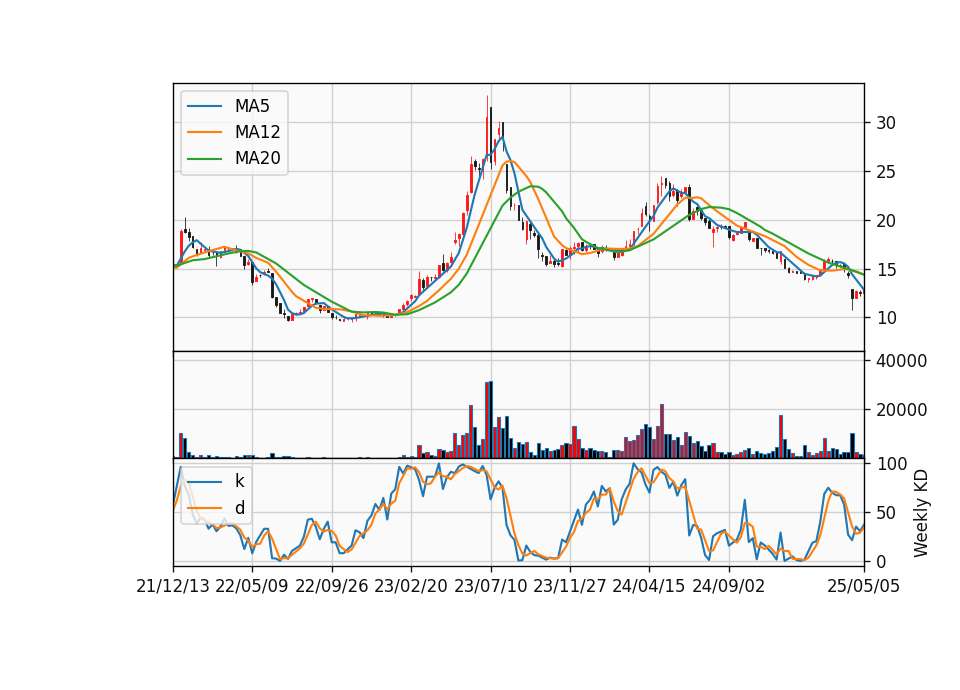The image size is (960, 690).
Task: Click the price axis value 25
Action: coord(886,172)
